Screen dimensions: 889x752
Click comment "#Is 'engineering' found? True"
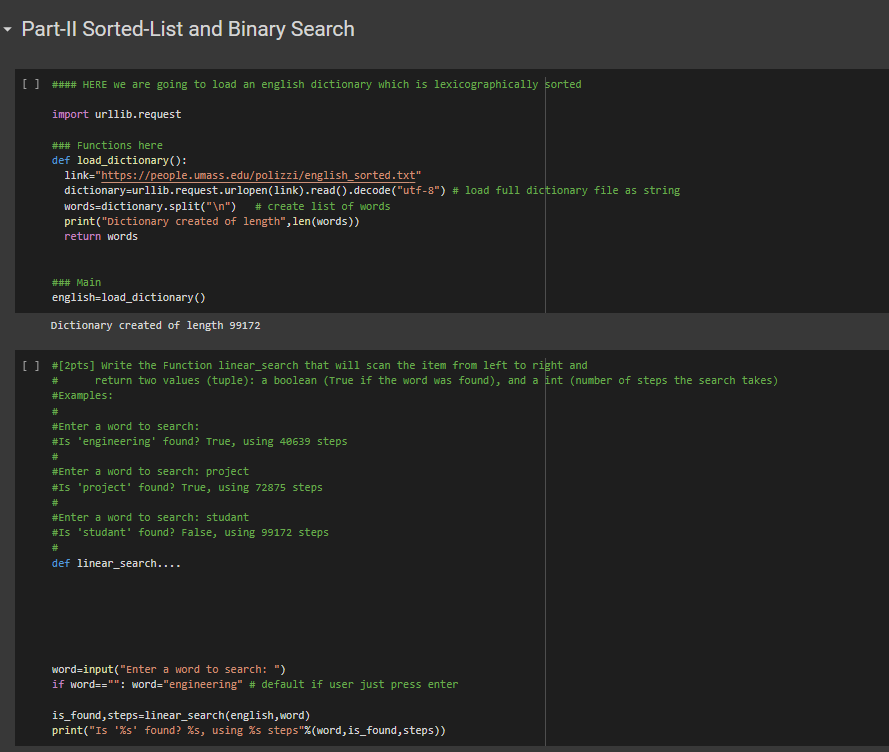click(200, 442)
